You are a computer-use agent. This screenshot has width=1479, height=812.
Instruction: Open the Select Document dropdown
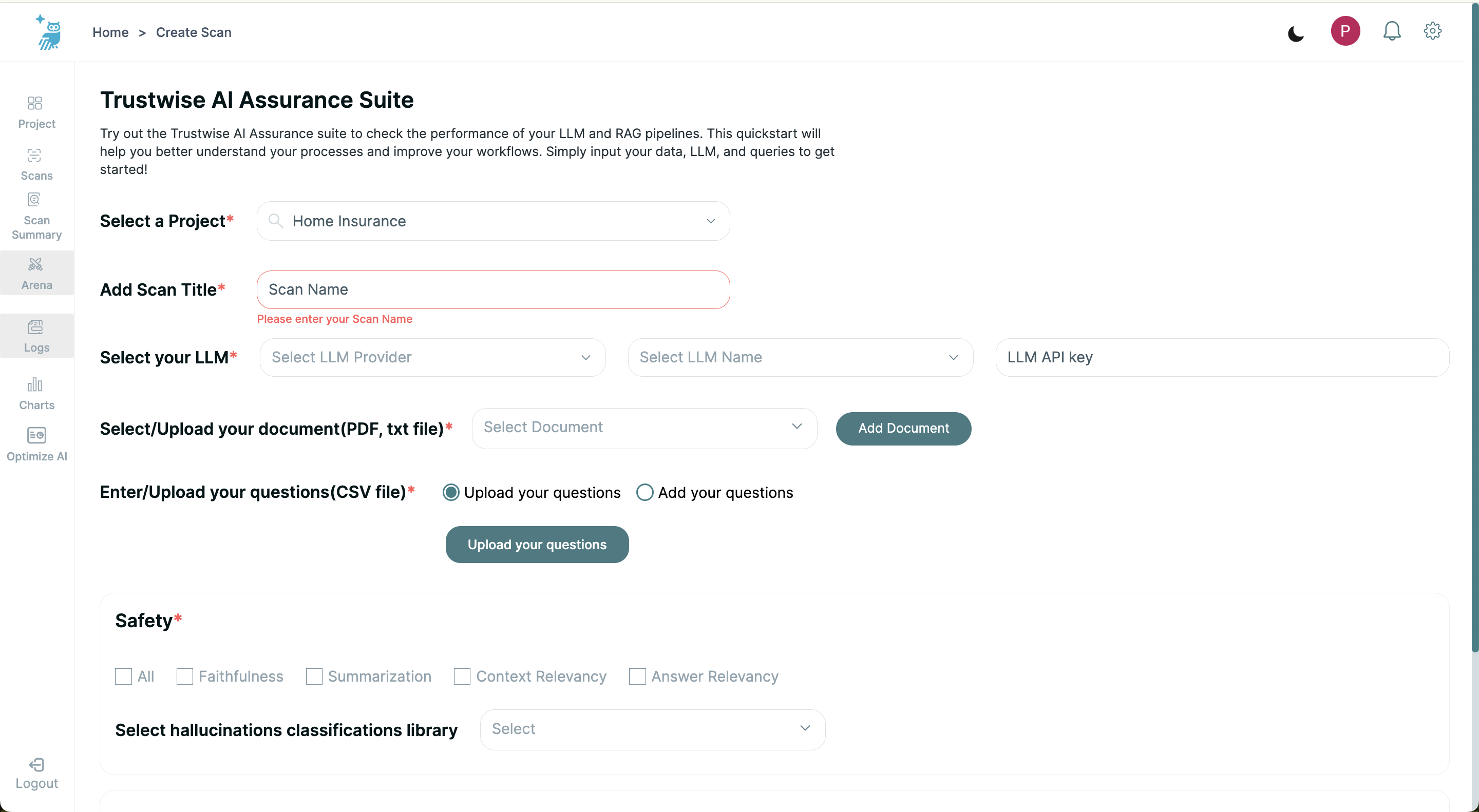point(644,428)
